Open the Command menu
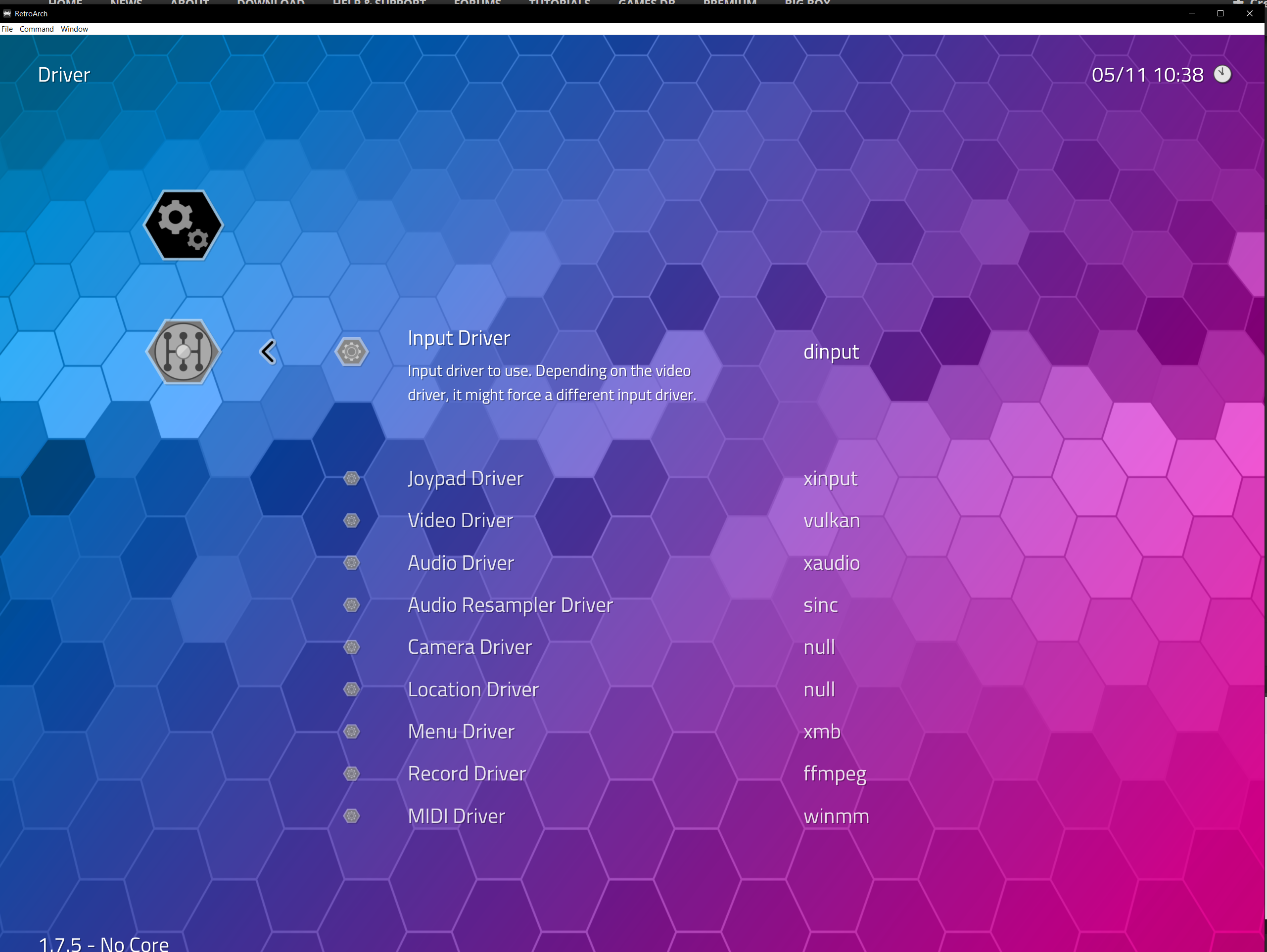The height and width of the screenshot is (952, 1267). (x=37, y=29)
